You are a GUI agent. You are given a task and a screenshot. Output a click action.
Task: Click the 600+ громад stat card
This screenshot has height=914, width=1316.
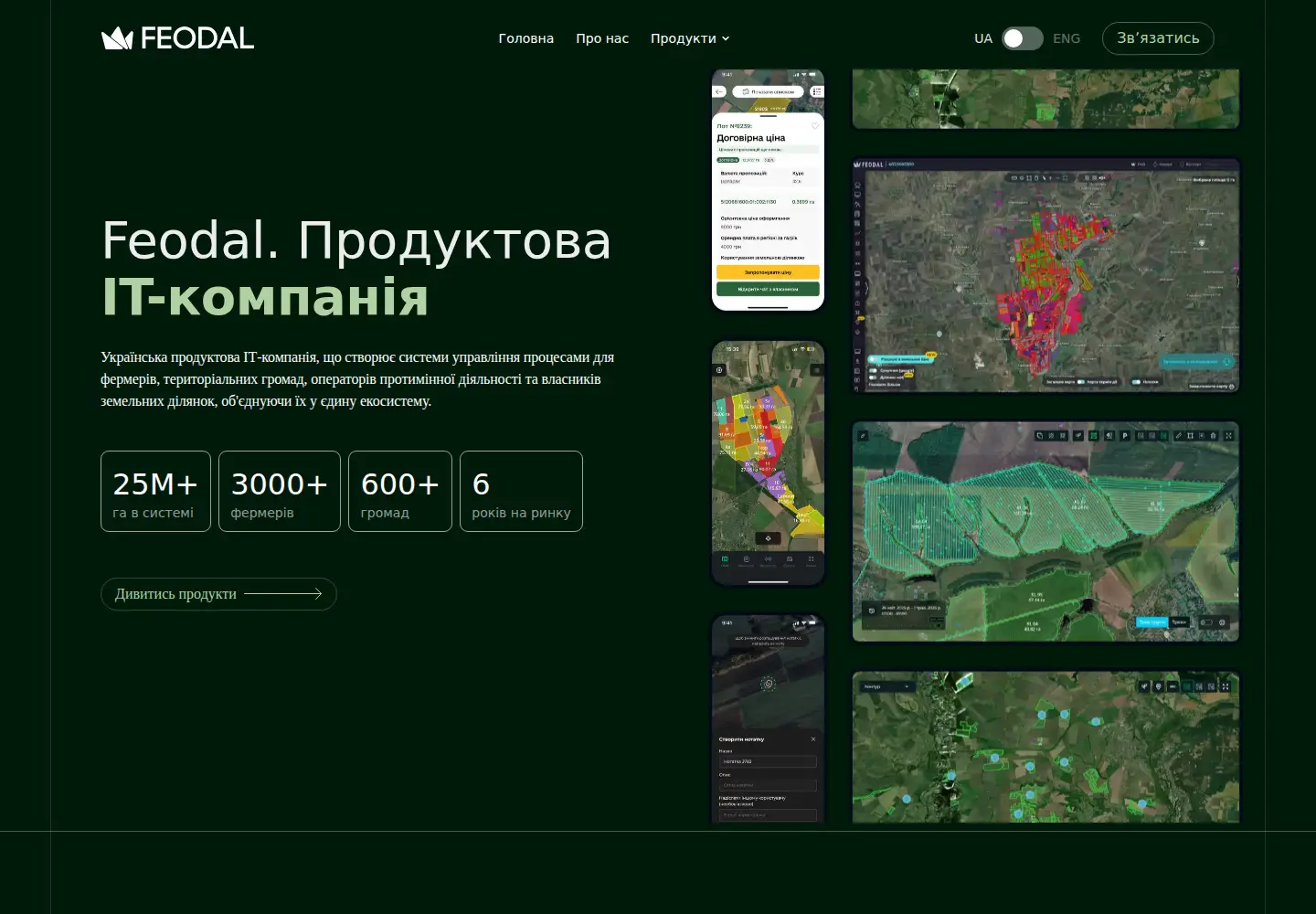click(x=400, y=491)
